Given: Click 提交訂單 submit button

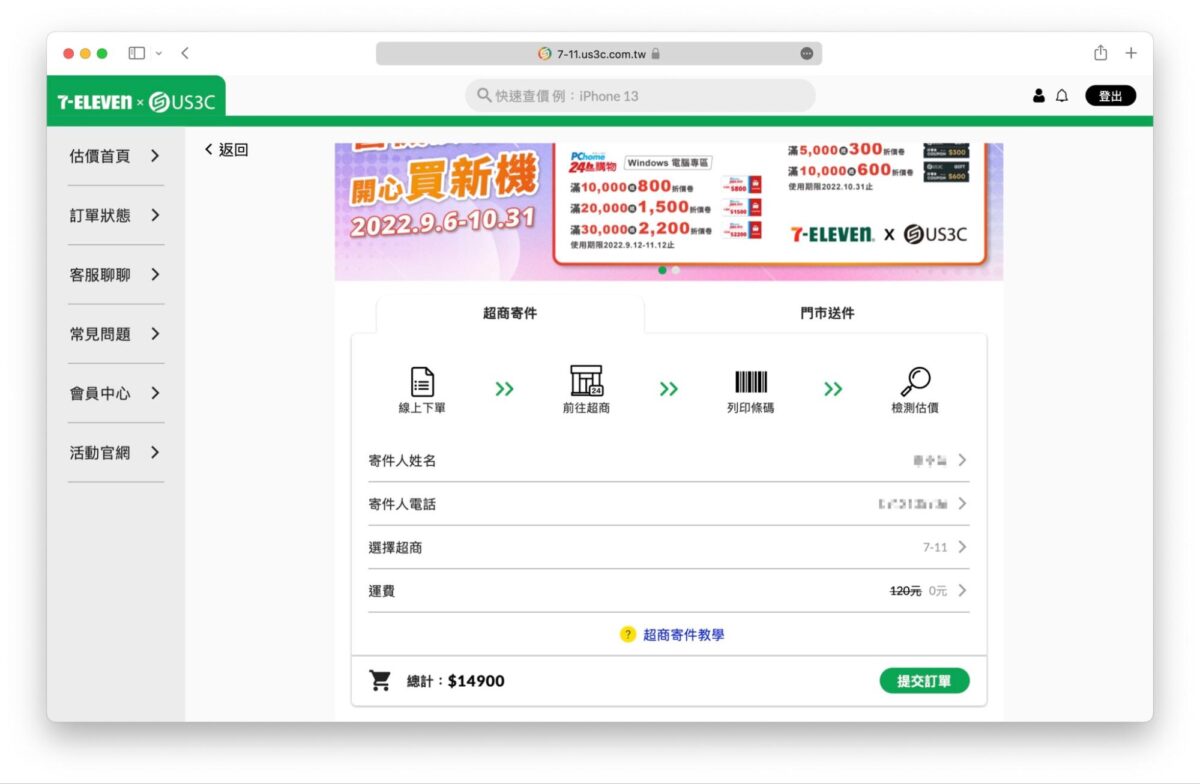Looking at the screenshot, I should (x=925, y=681).
